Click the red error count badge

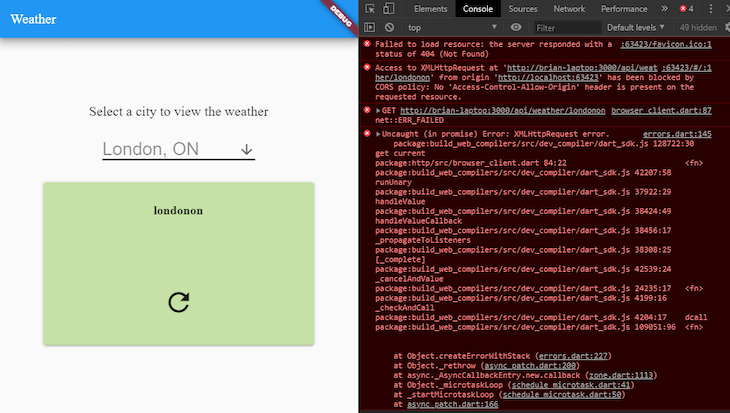pos(686,9)
